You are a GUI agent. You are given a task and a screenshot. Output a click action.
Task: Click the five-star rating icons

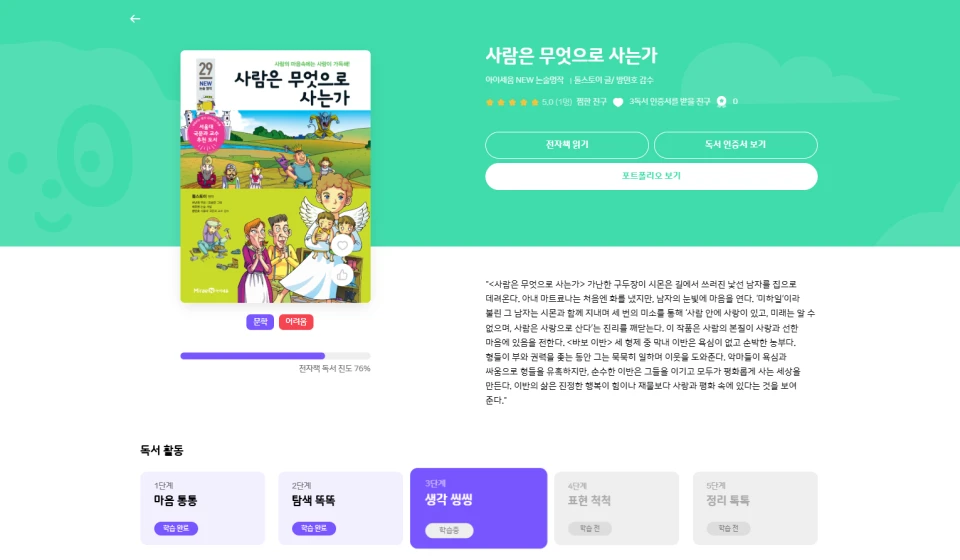tap(512, 102)
